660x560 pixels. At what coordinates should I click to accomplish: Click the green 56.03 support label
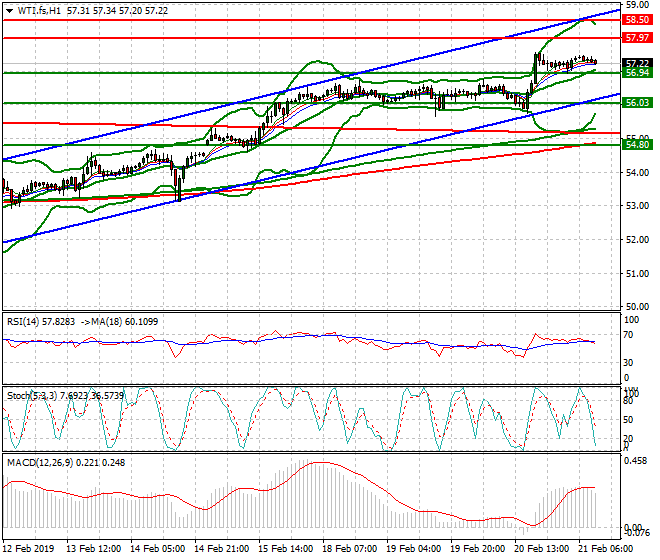[x=637, y=103]
